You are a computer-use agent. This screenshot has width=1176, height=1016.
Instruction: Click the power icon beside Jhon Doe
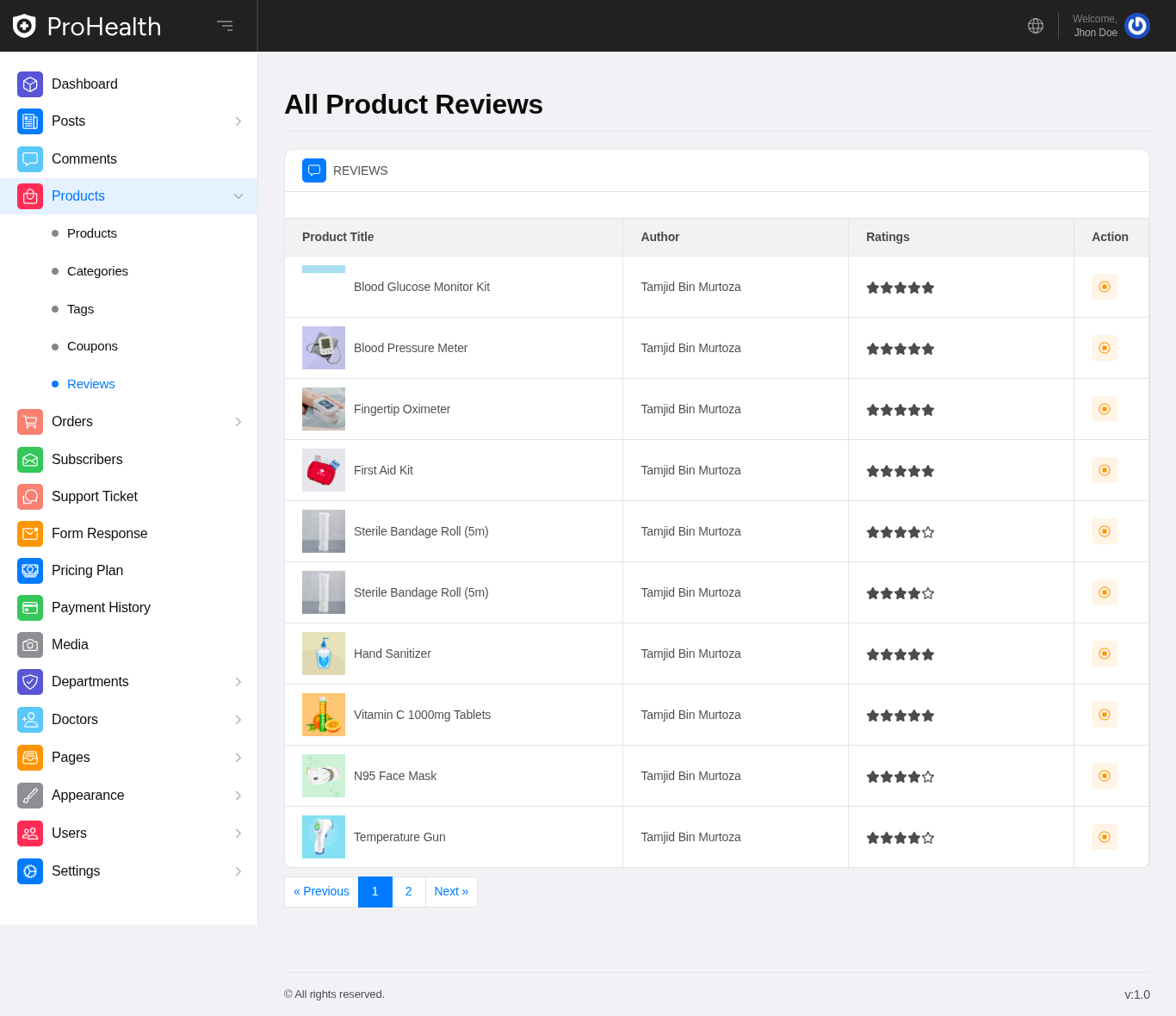tap(1136, 26)
